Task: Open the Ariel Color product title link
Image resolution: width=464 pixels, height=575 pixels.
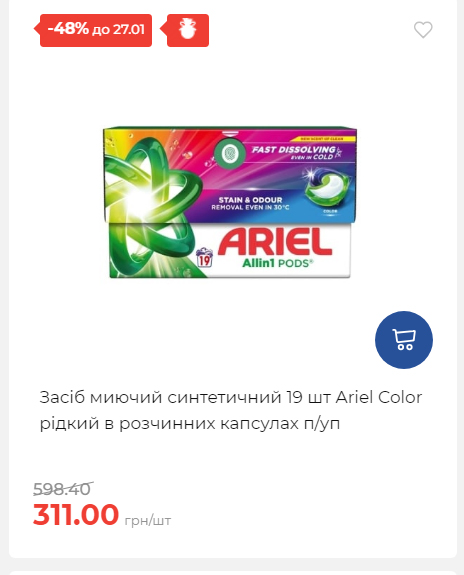Action: pos(231,410)
